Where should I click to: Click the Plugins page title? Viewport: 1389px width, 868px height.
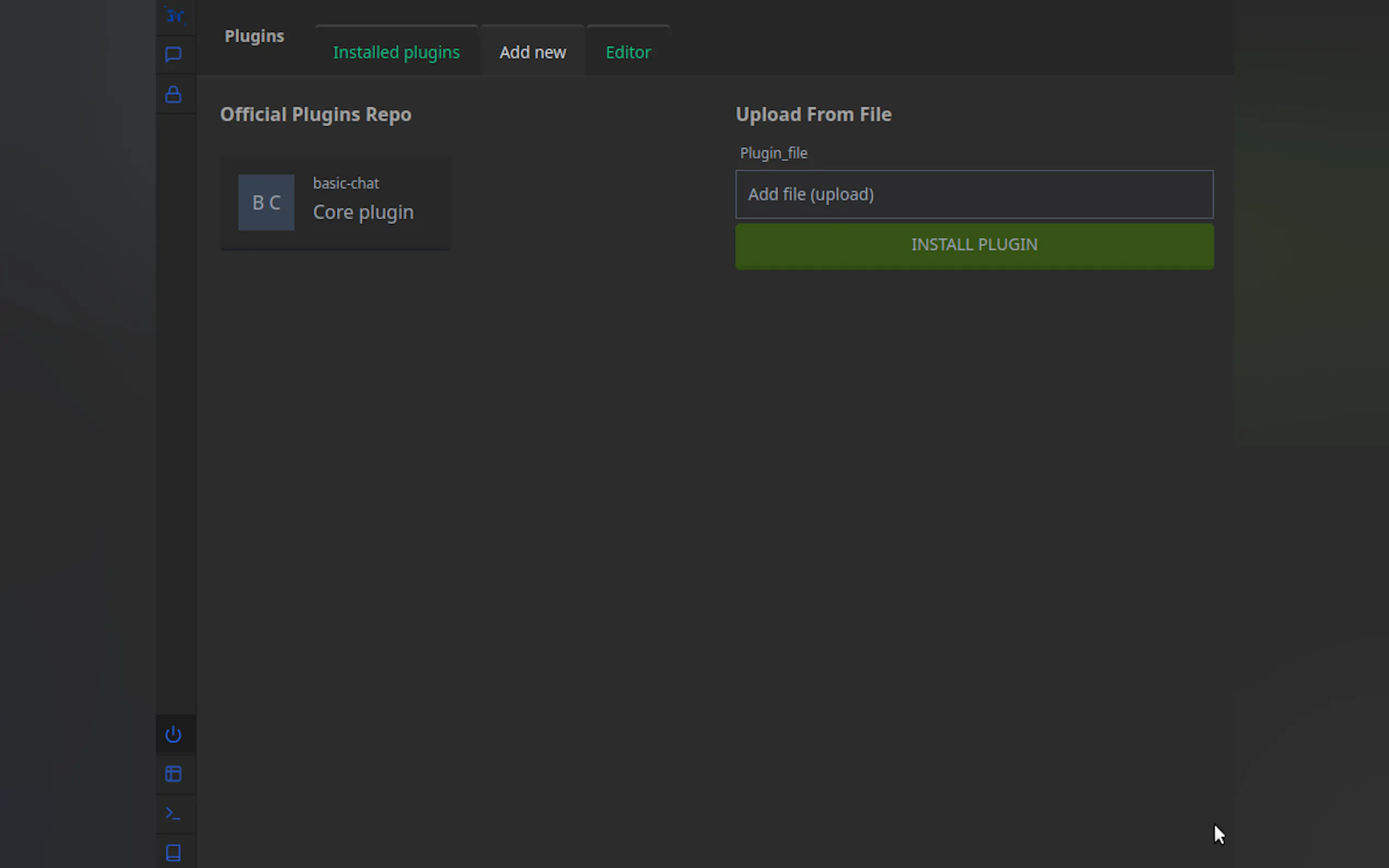pos(254,36)
